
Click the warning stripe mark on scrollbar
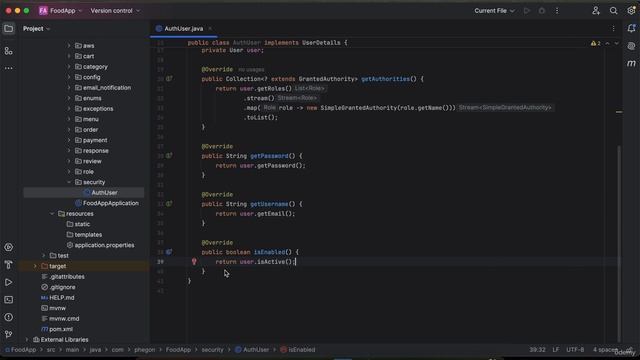point(619,111)
